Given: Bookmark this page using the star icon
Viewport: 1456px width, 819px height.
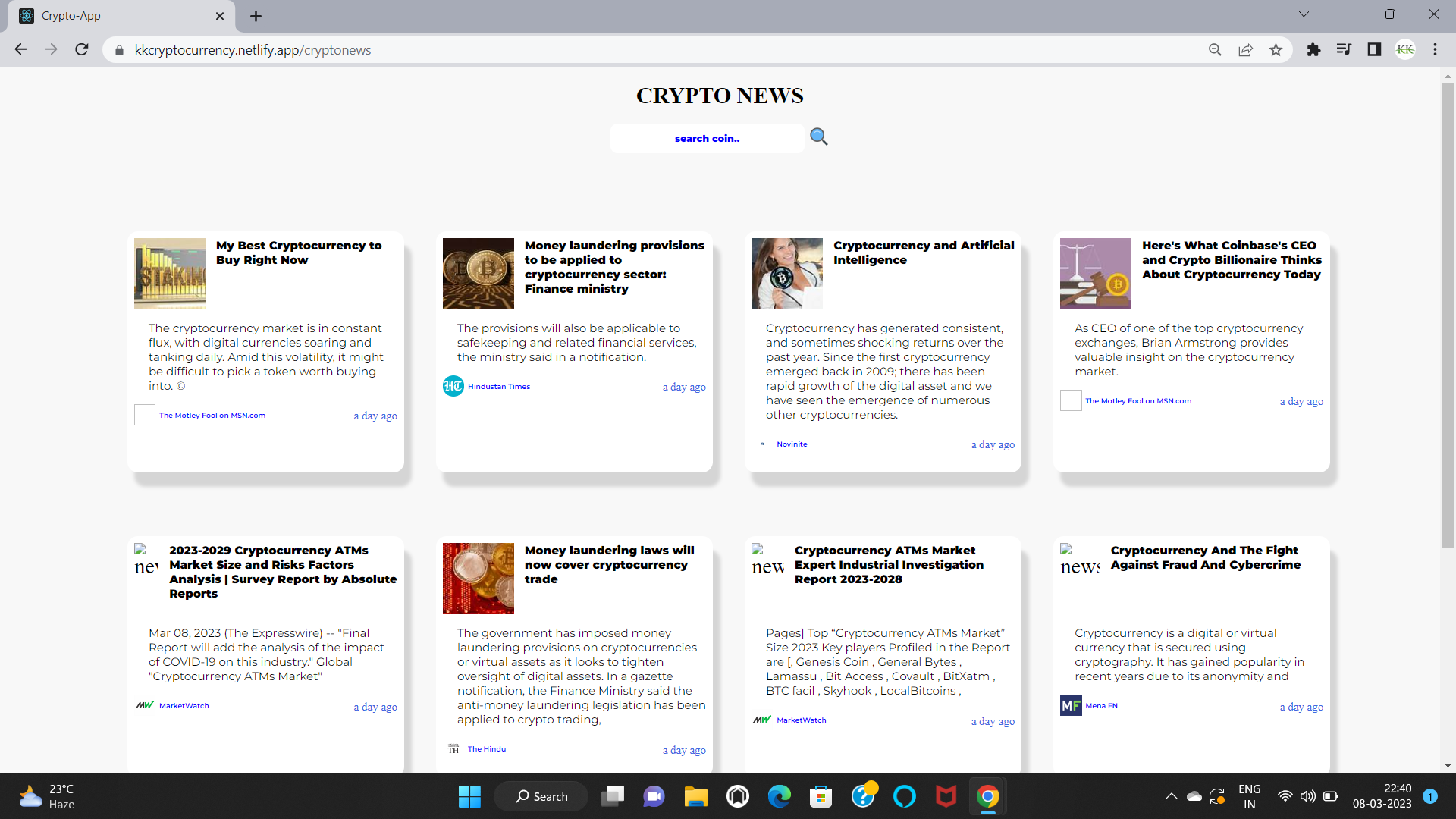Looking at the screenshot, I should point(1276,49).
